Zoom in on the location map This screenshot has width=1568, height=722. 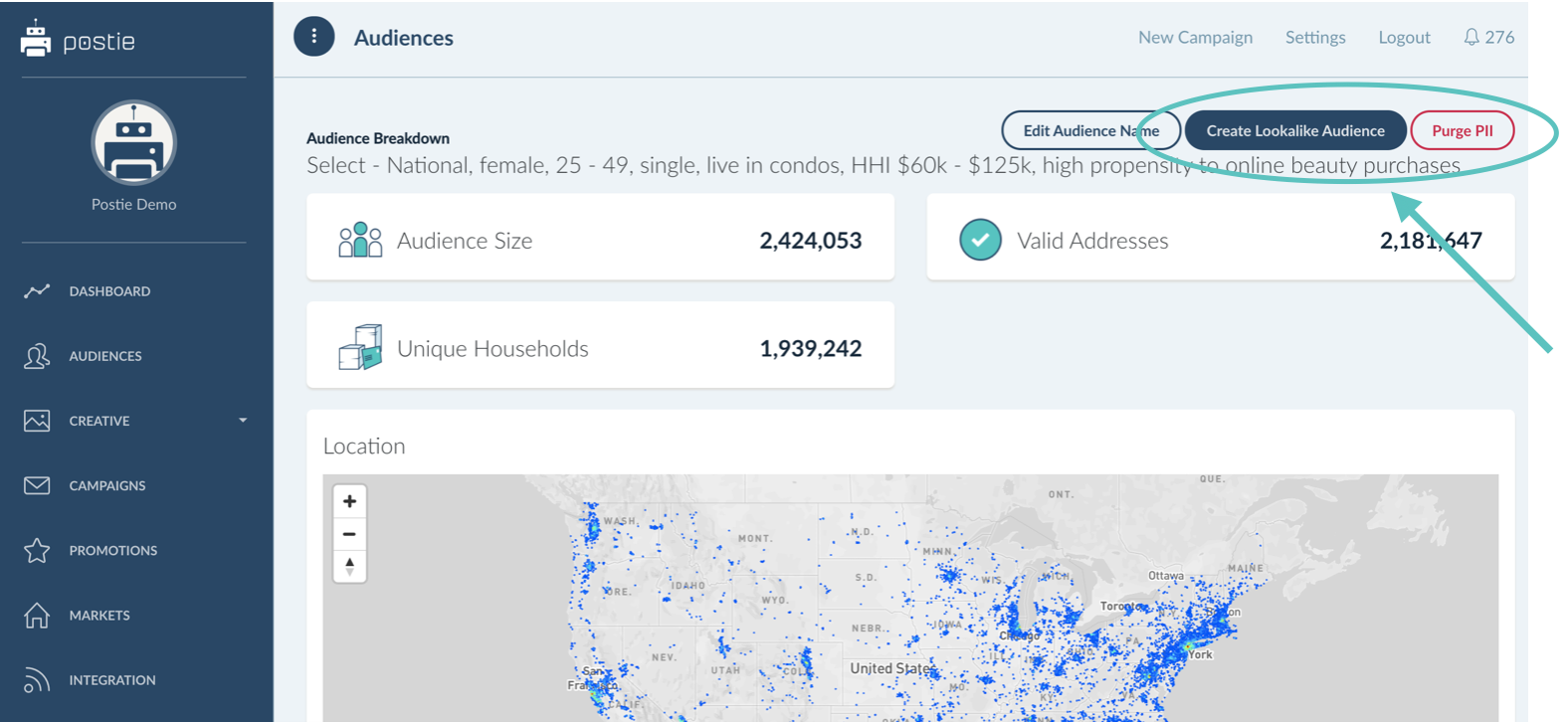tap(349, 501)
